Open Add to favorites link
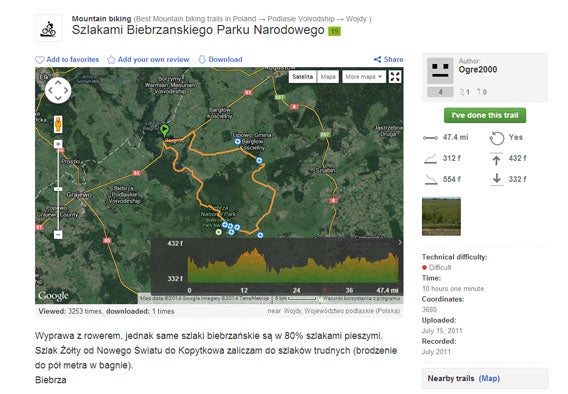 [72, 60]
